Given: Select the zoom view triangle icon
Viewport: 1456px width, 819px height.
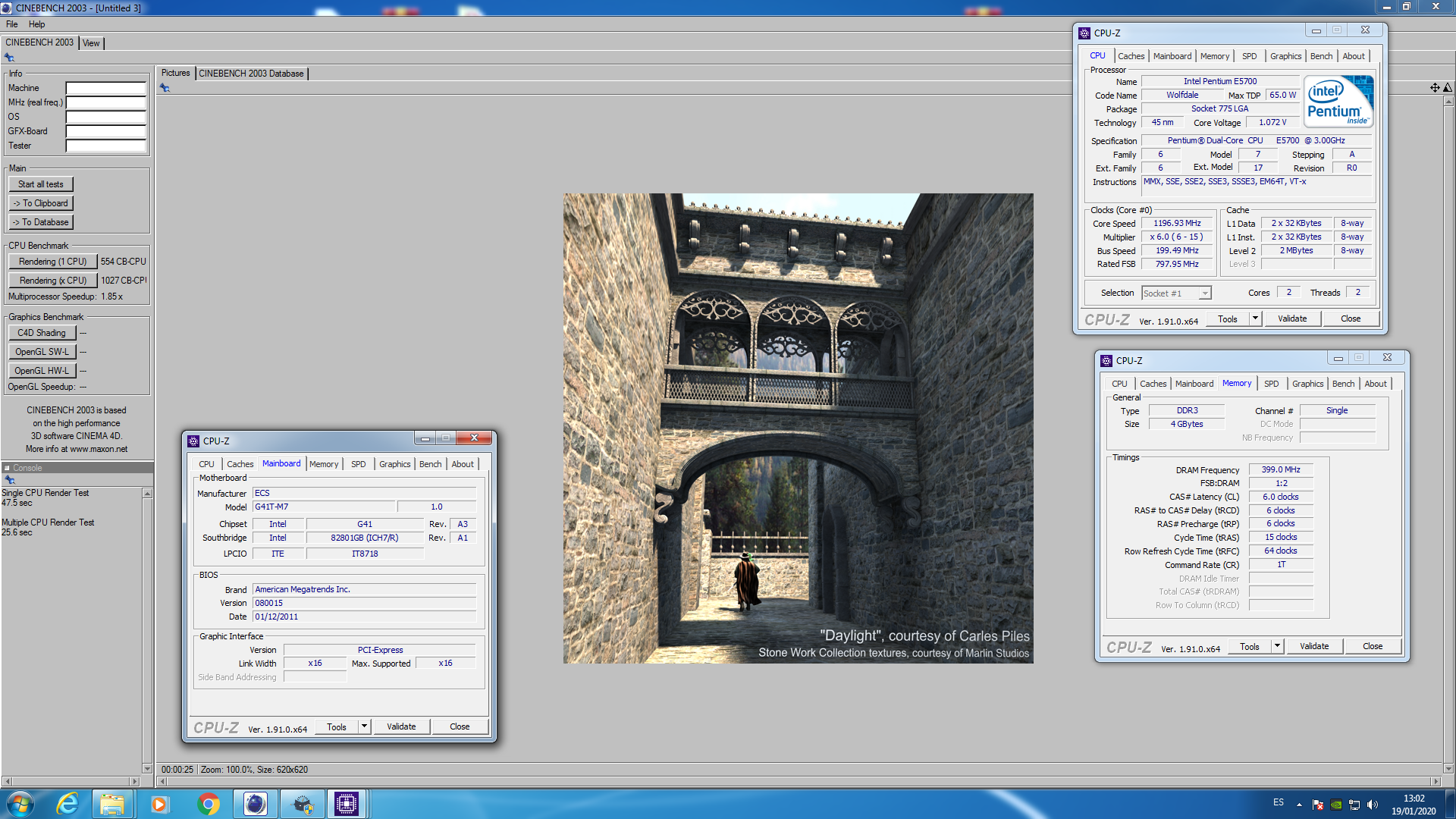Looking at the screenshot, I should coord(1448,88).
